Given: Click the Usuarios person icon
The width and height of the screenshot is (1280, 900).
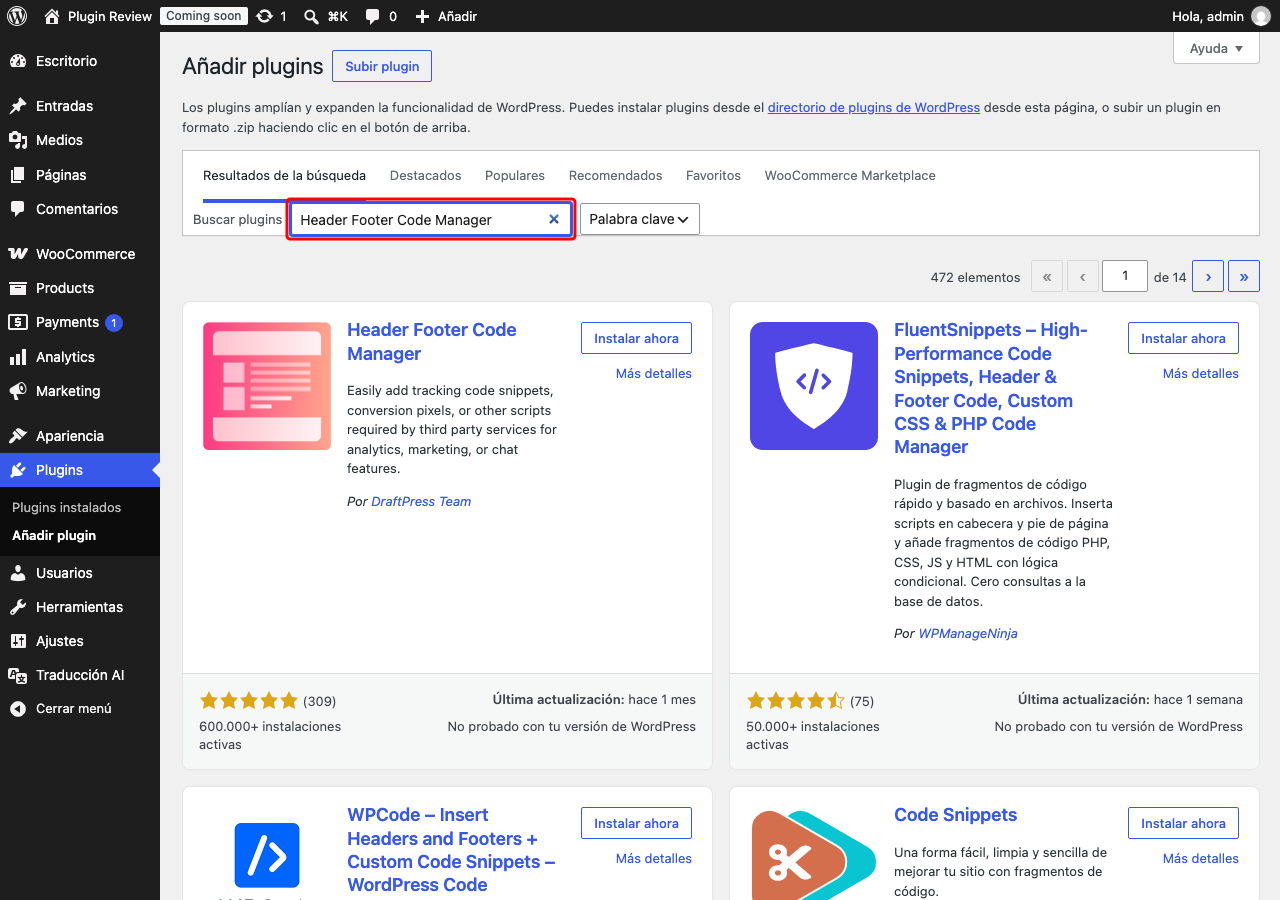Looking at the screenshot, I should pyautogui.click(x=18, y=573).
